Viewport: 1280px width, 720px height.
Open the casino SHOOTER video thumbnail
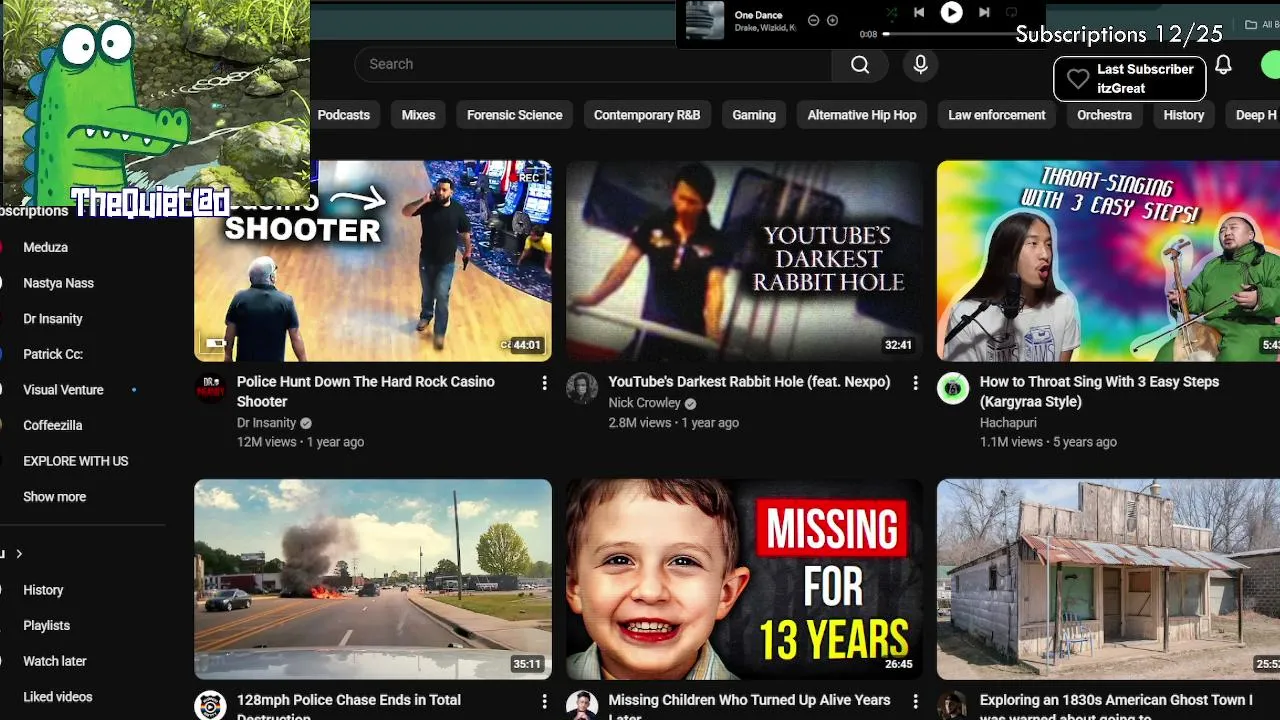click(x=373, y=261)
